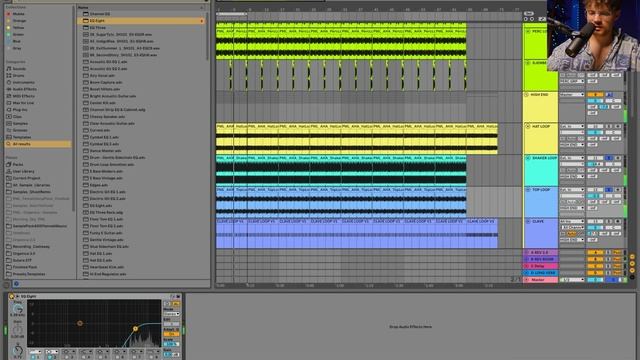The width and height of the screenshot is (640, 360).
Task: Select the Master track header
Action: (541, 280)
